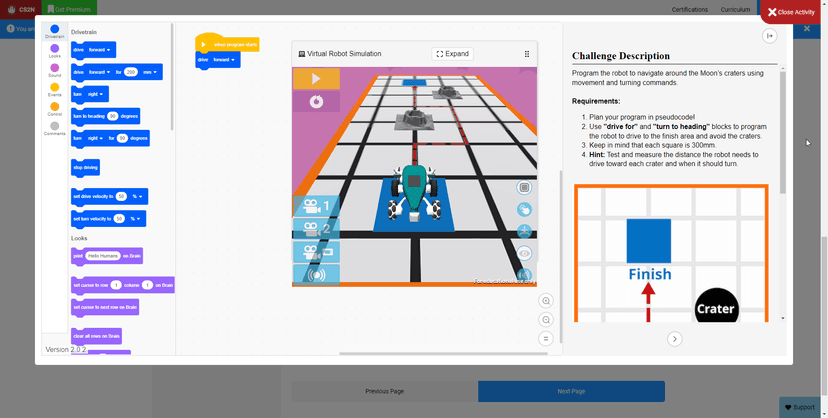This screenshot has width=828, height=418.
Task: Select the Looks block category
Action: tap(54, 51)
